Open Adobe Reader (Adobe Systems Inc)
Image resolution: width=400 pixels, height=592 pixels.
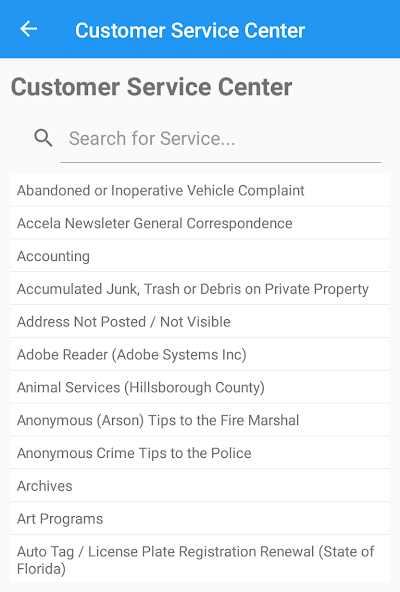[200, 355]
